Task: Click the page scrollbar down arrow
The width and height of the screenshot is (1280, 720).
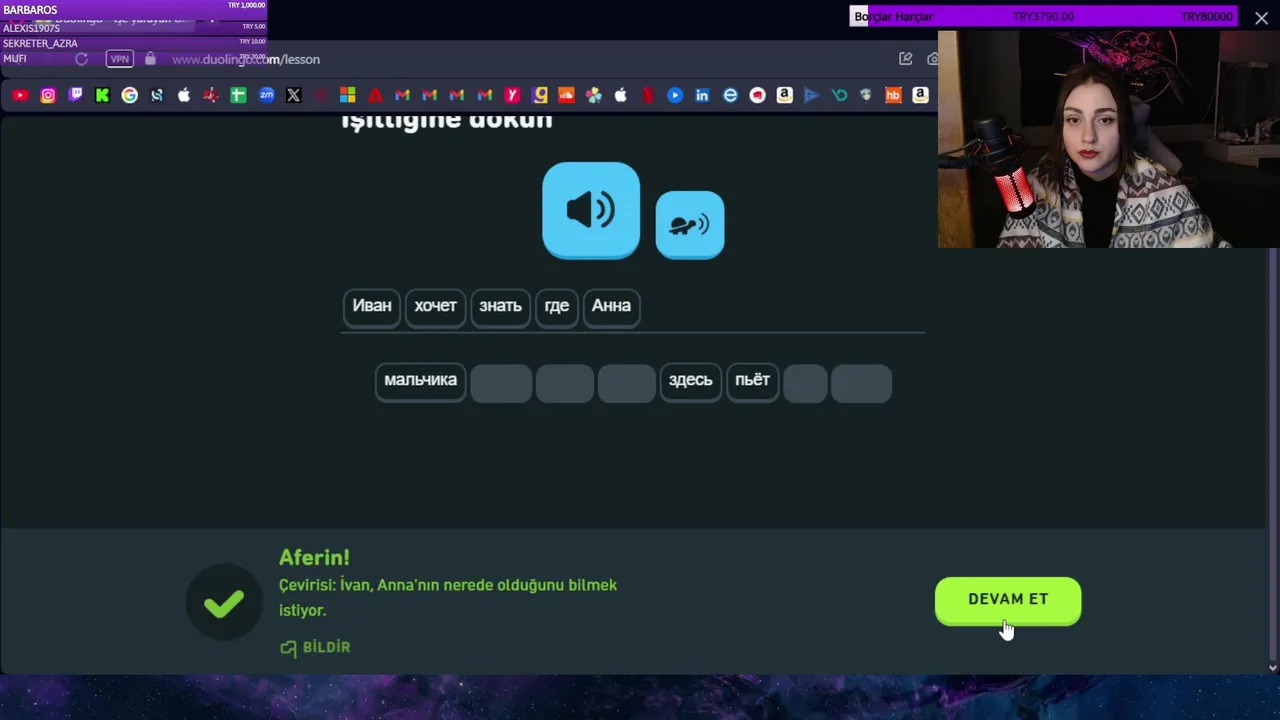Action: [1272, 667]
